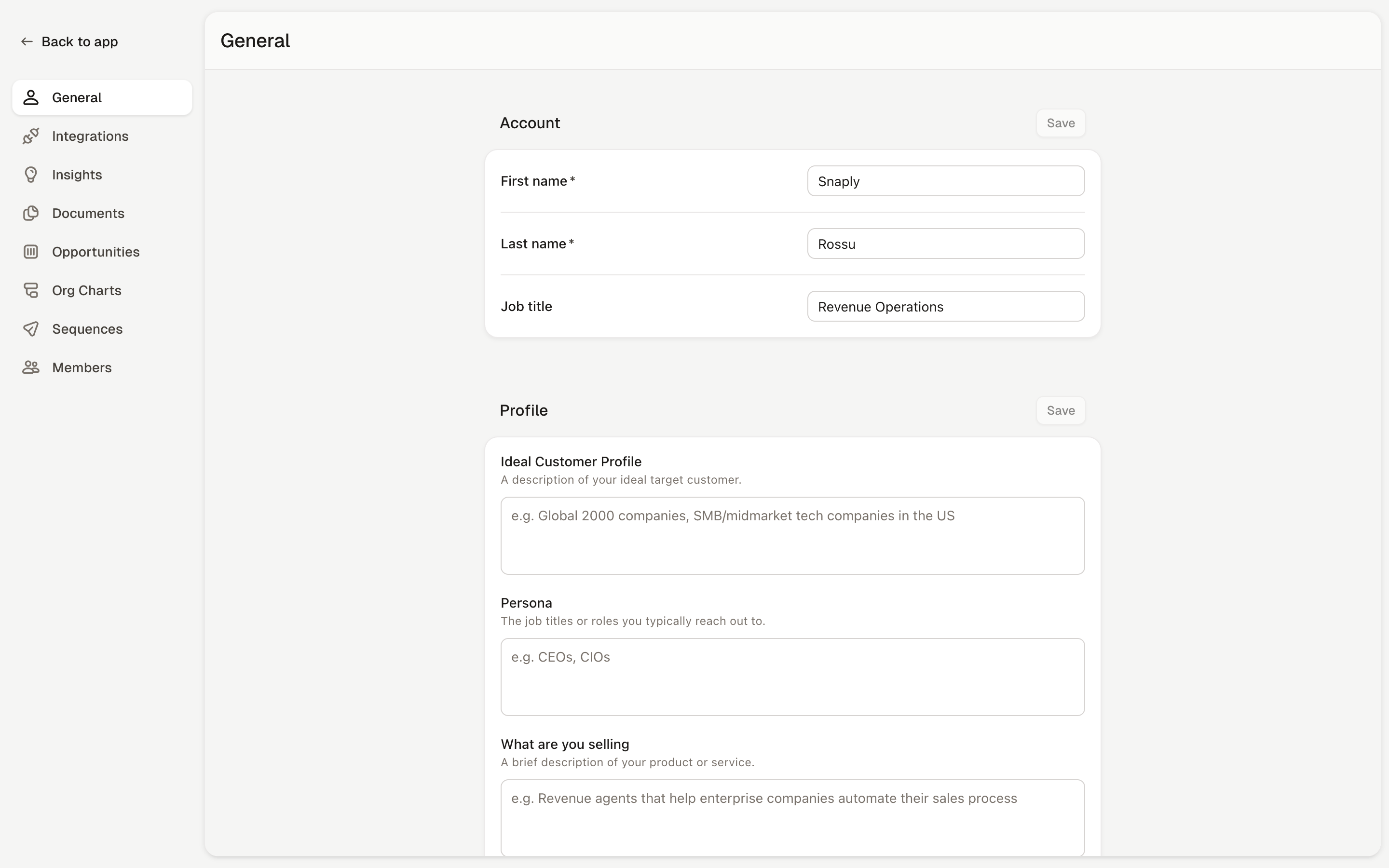Click the back arrow icon

pos(27,41)
